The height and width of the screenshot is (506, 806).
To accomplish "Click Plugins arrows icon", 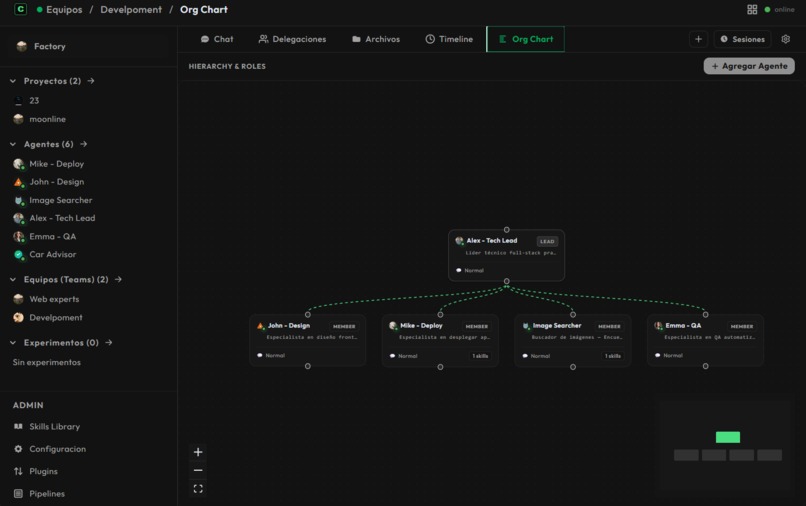I will [19, 471].
